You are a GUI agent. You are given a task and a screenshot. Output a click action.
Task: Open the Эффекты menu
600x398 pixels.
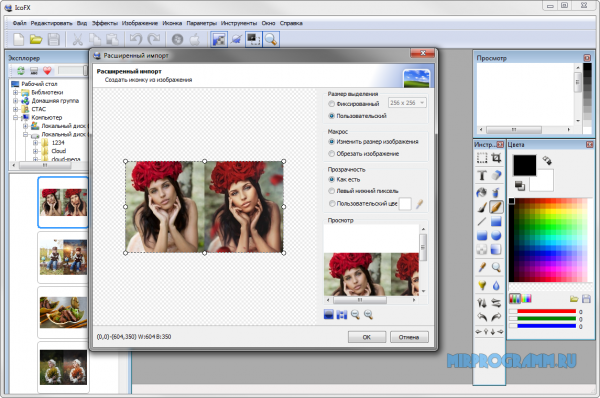click(x=104, y=23)
